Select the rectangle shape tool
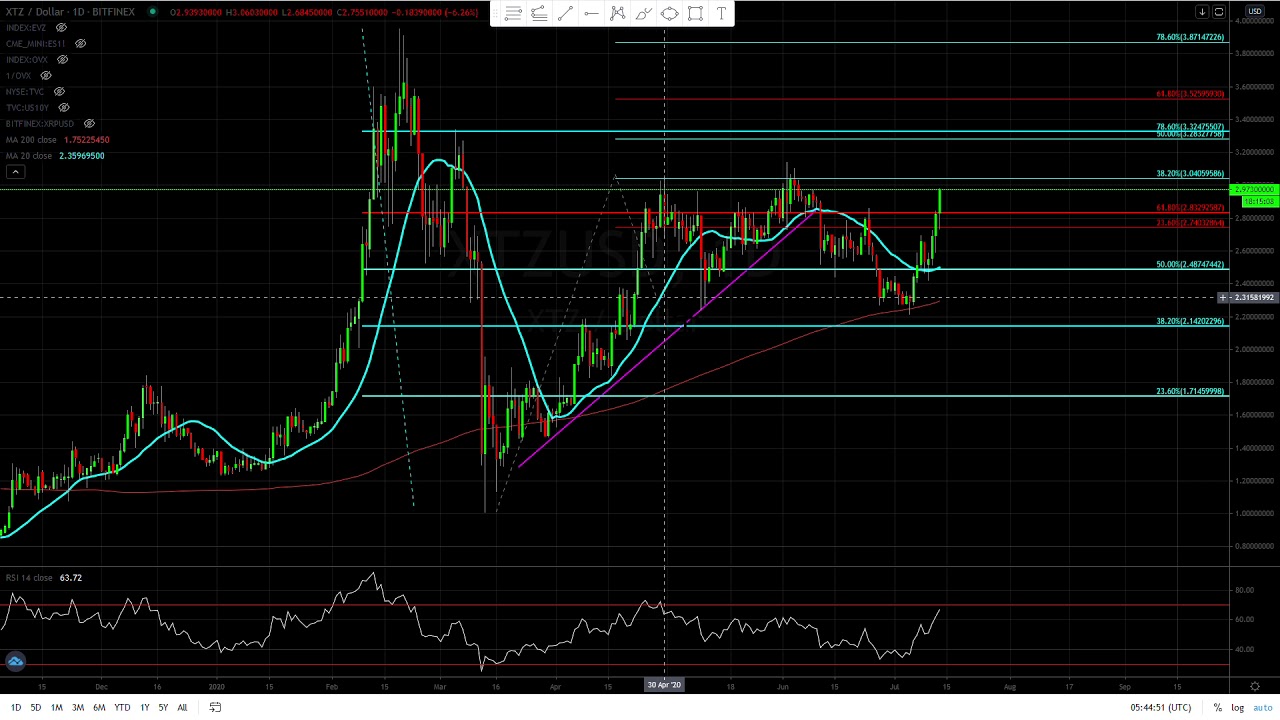1280x720 pixels. tap(695, 13)
